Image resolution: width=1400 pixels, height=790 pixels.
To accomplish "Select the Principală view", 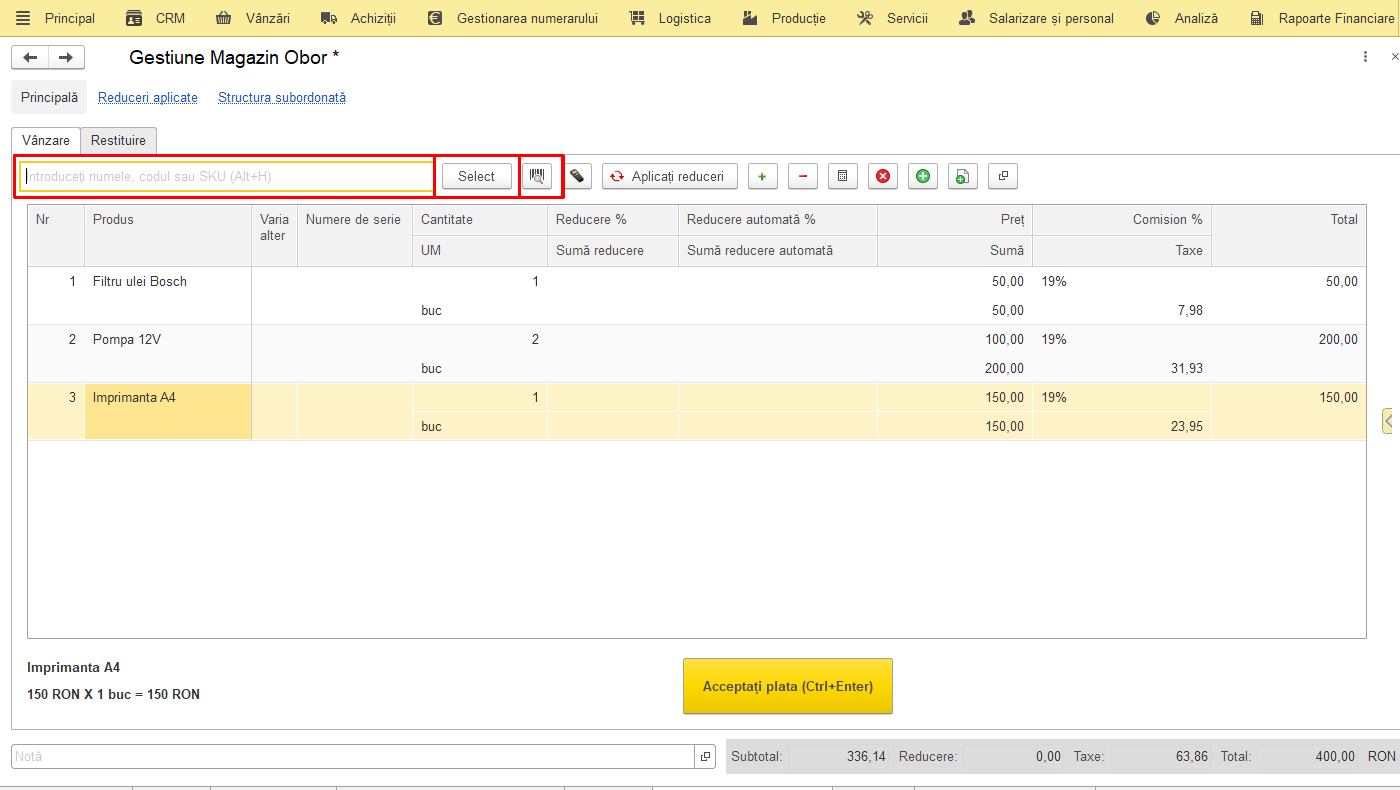I will point(49,98).
